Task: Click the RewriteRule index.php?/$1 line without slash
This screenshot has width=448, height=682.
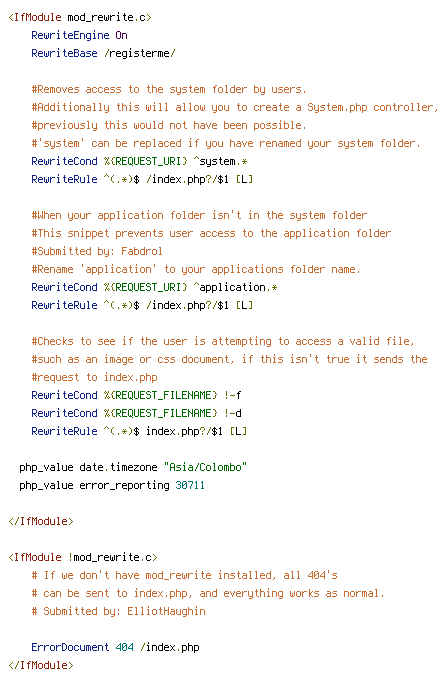Action: (139, 431)
